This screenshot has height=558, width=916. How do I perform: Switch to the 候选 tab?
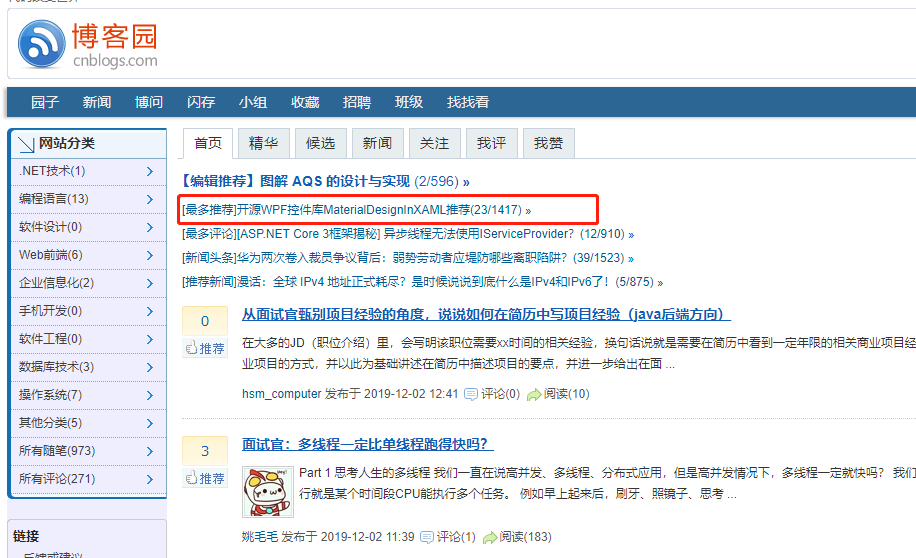point(321,143)
